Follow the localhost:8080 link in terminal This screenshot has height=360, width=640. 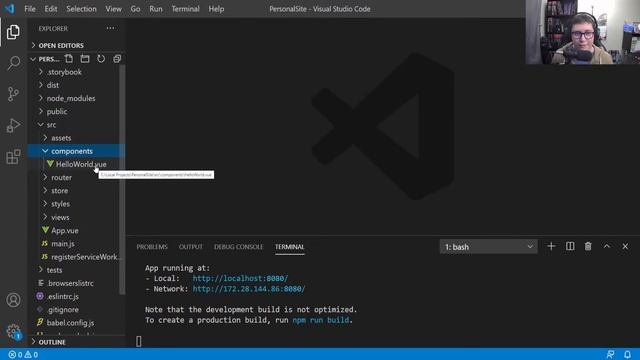[x=240, y=278]
